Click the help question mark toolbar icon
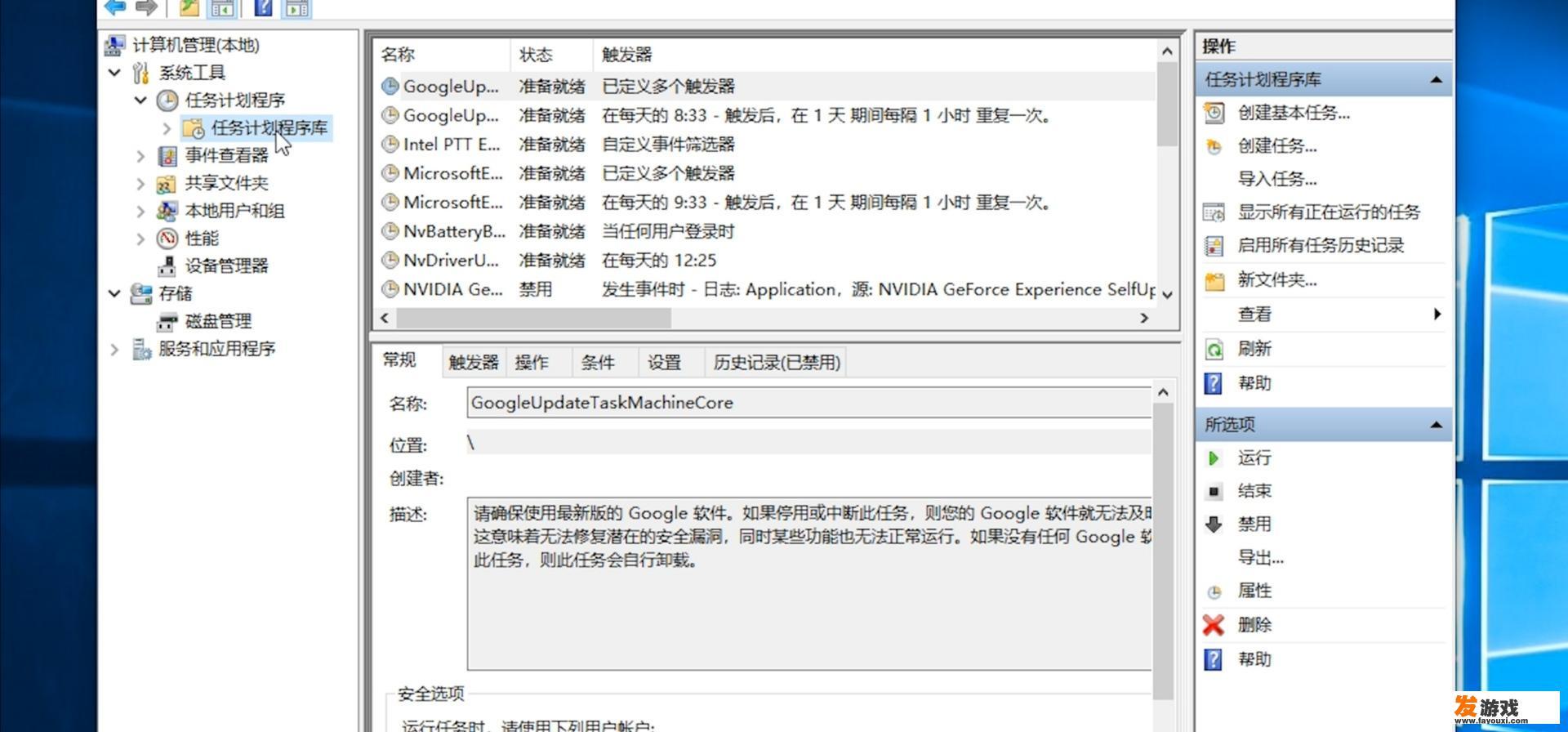The image size is (1568, 732). click(264, 7)
